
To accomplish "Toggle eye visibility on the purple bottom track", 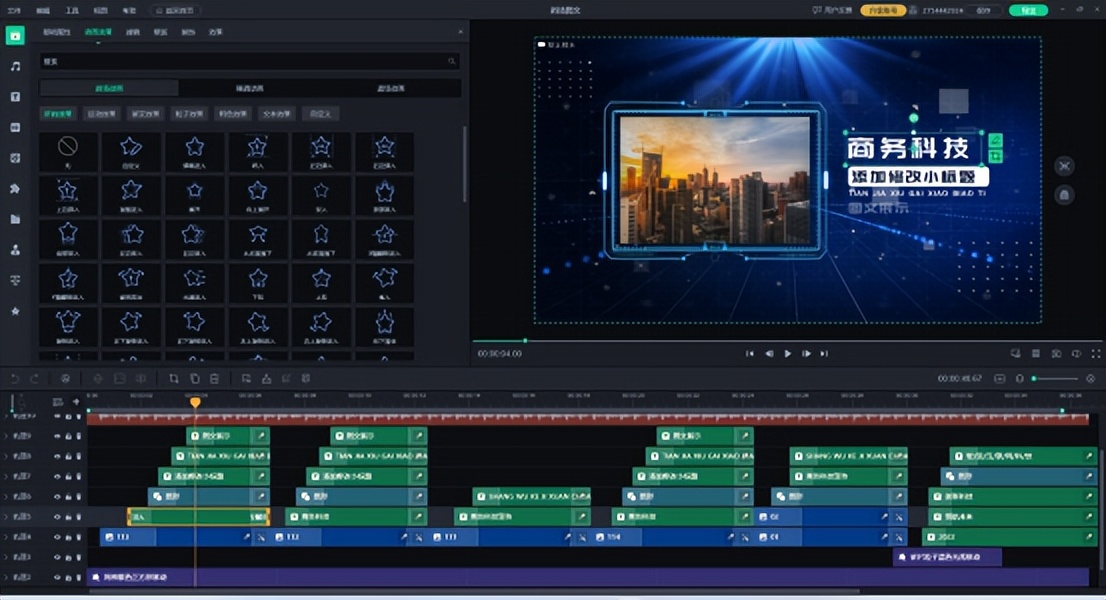I will click(57, 577).
